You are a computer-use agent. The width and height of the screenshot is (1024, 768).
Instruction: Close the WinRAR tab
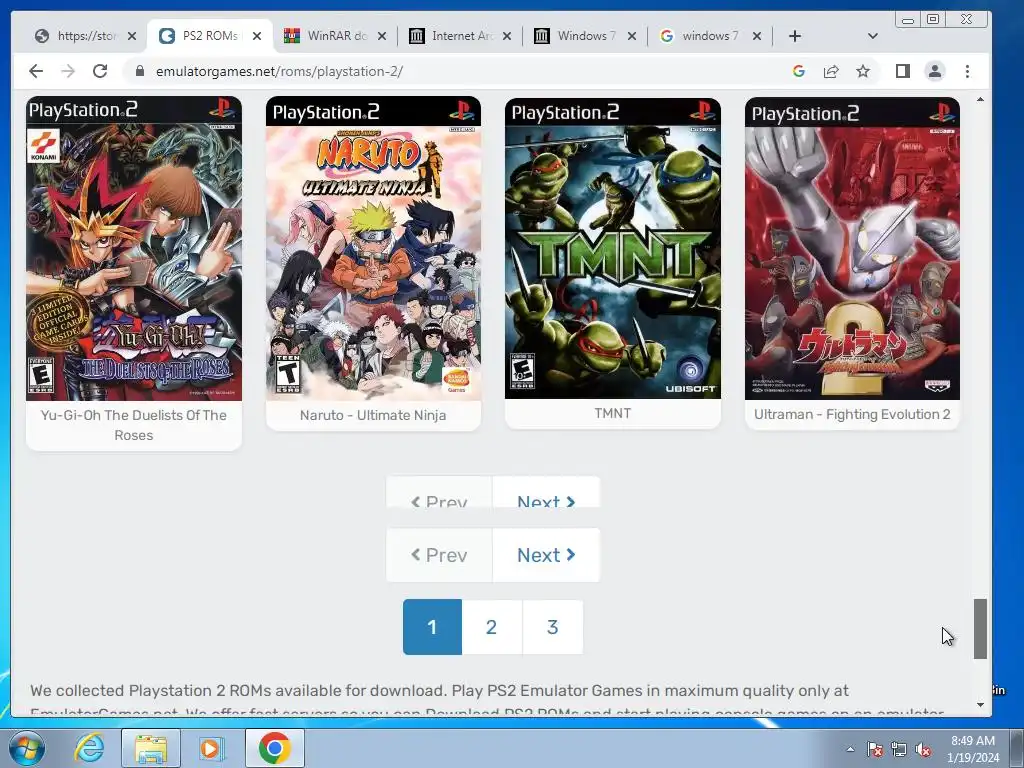pyautogui.click(x=382, y=36)
